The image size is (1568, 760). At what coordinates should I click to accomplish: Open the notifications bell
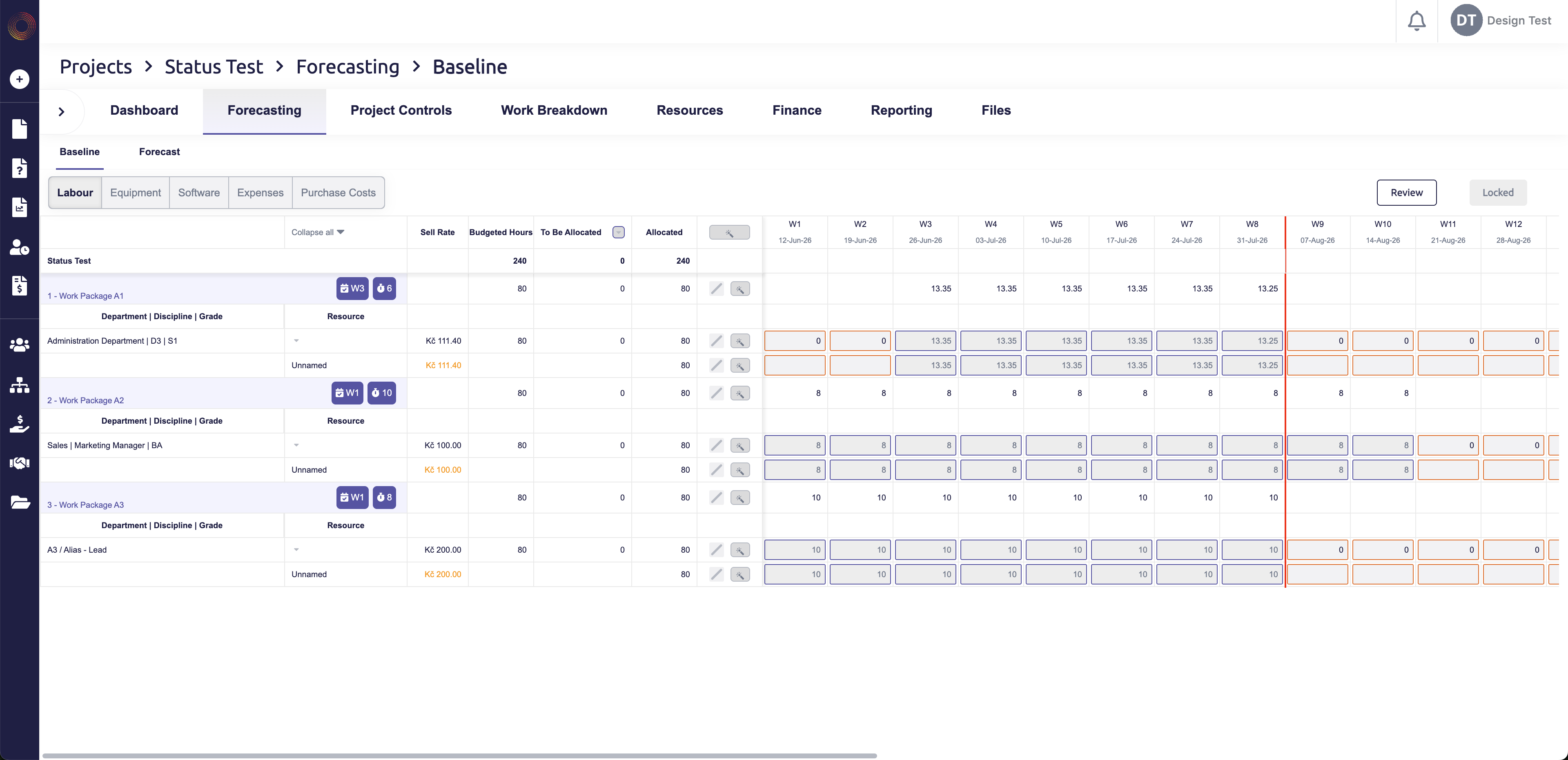1417,21
